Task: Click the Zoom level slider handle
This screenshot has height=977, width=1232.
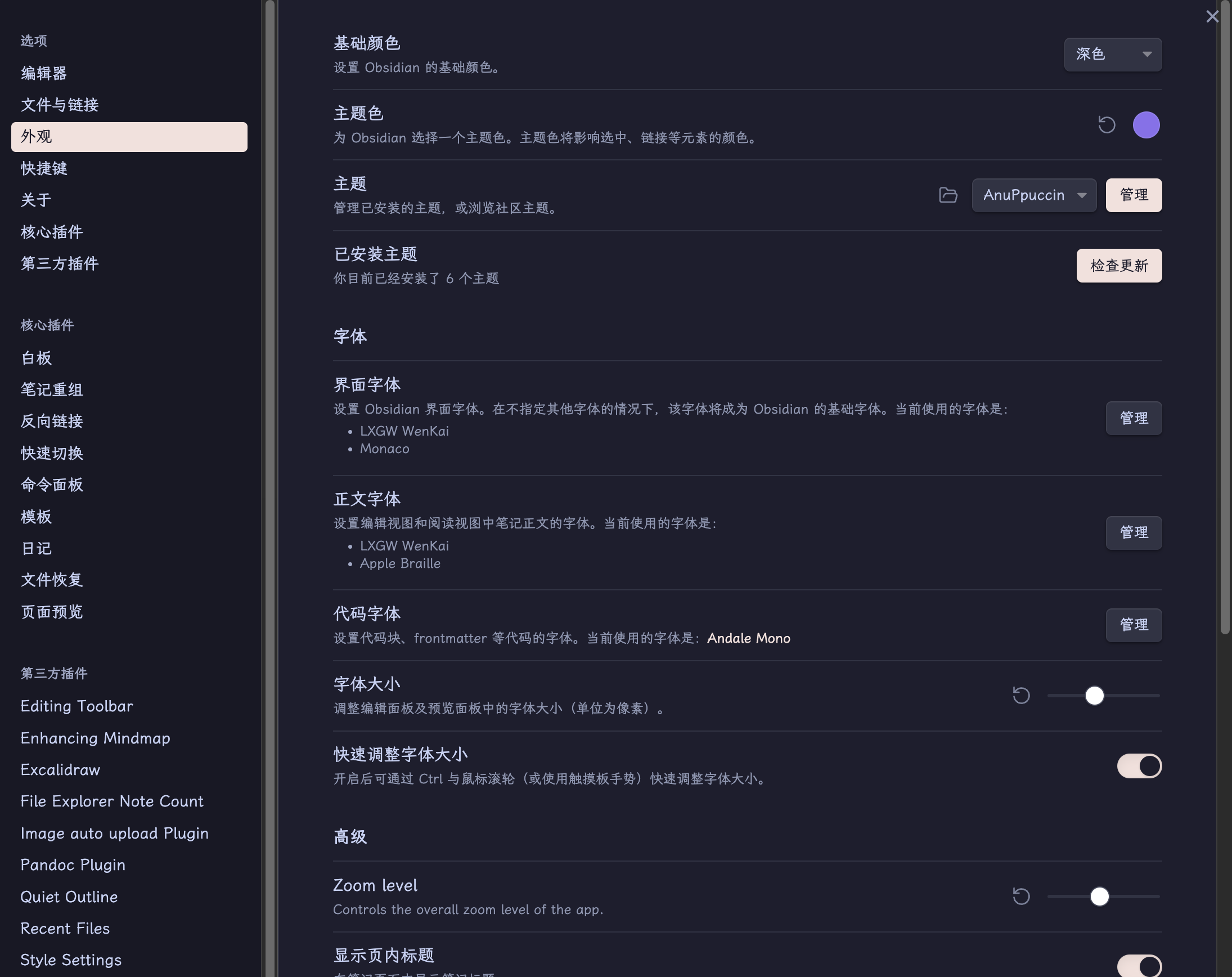Action: click(1099, 896)
